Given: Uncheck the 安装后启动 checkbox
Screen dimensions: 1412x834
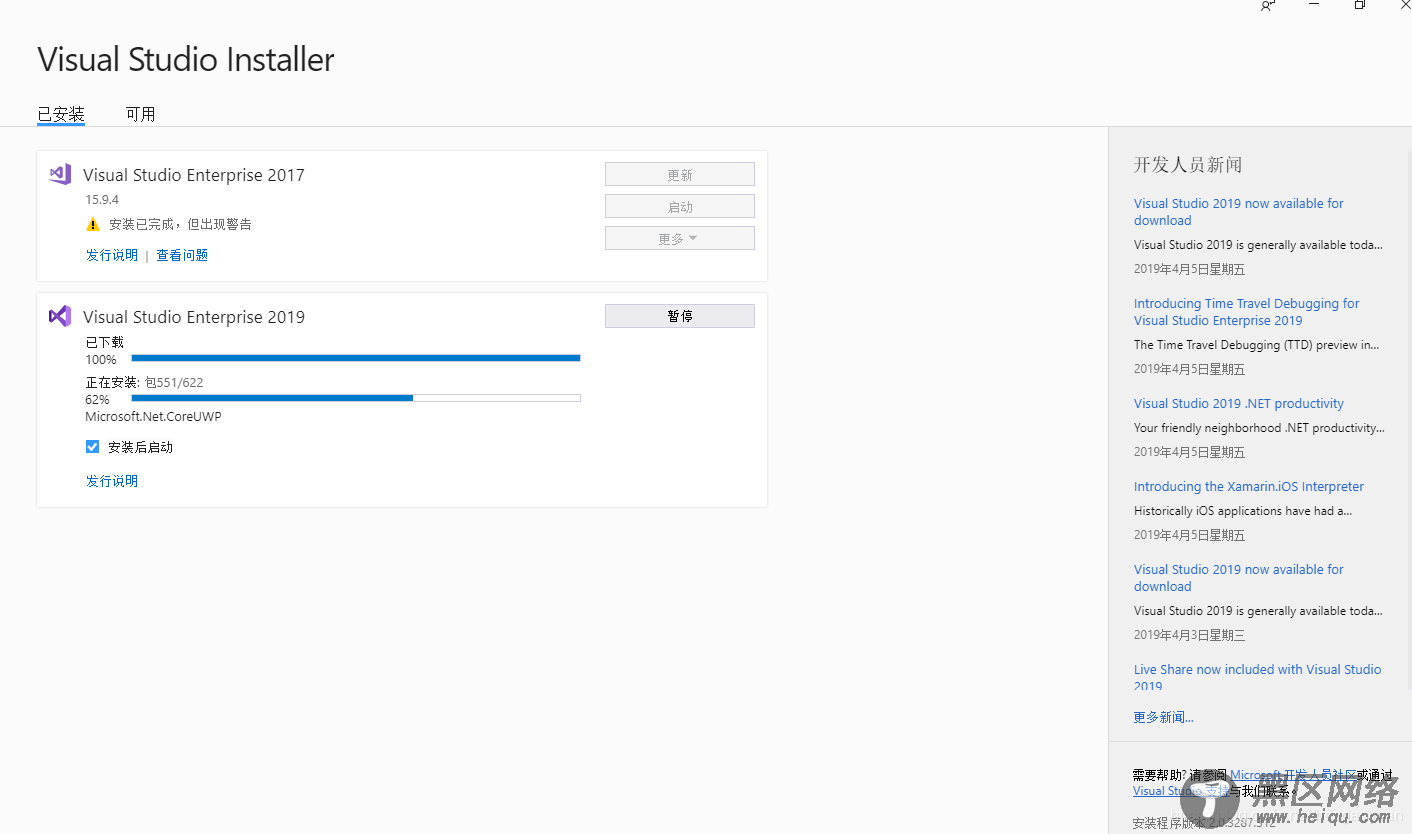Looking at the screenshot, I should (x=93, y=447).
